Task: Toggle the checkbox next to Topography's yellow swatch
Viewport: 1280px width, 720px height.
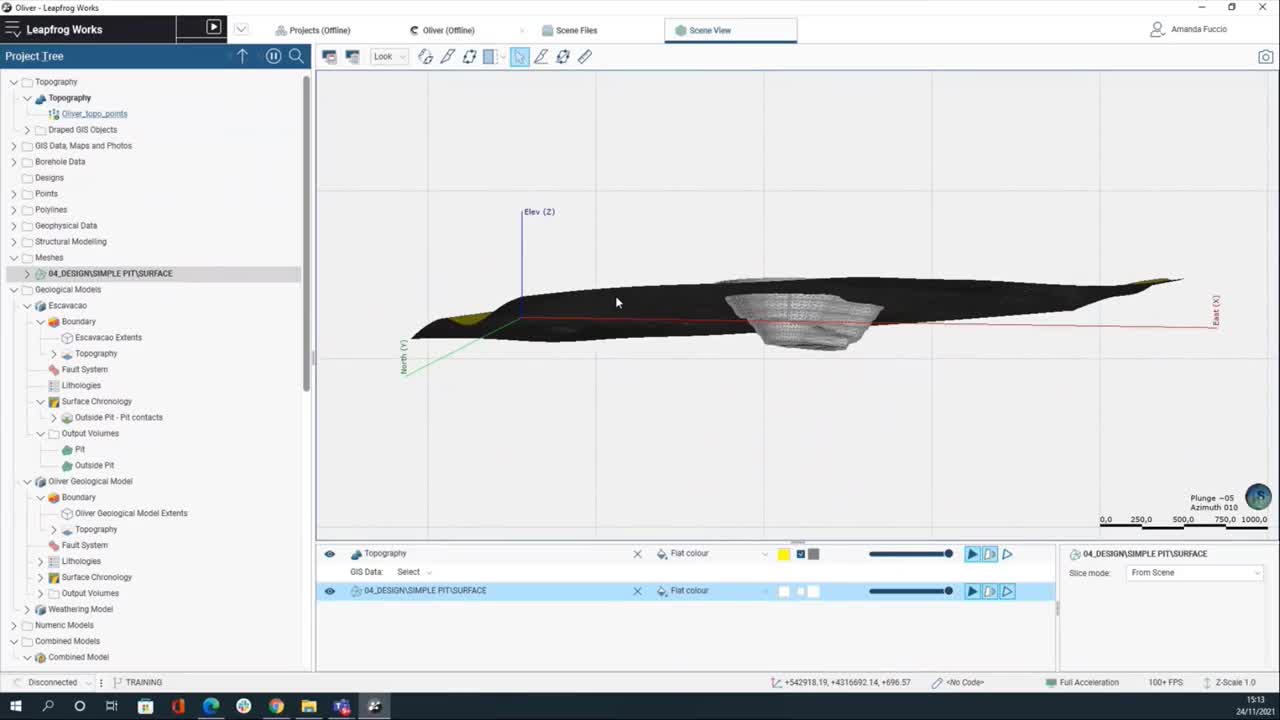Action: (x=800, y=554)
